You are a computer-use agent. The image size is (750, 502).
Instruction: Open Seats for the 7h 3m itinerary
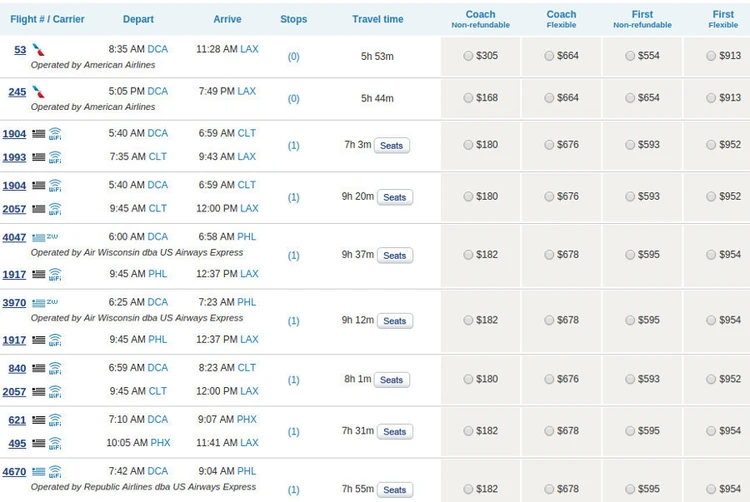point(392,146)
